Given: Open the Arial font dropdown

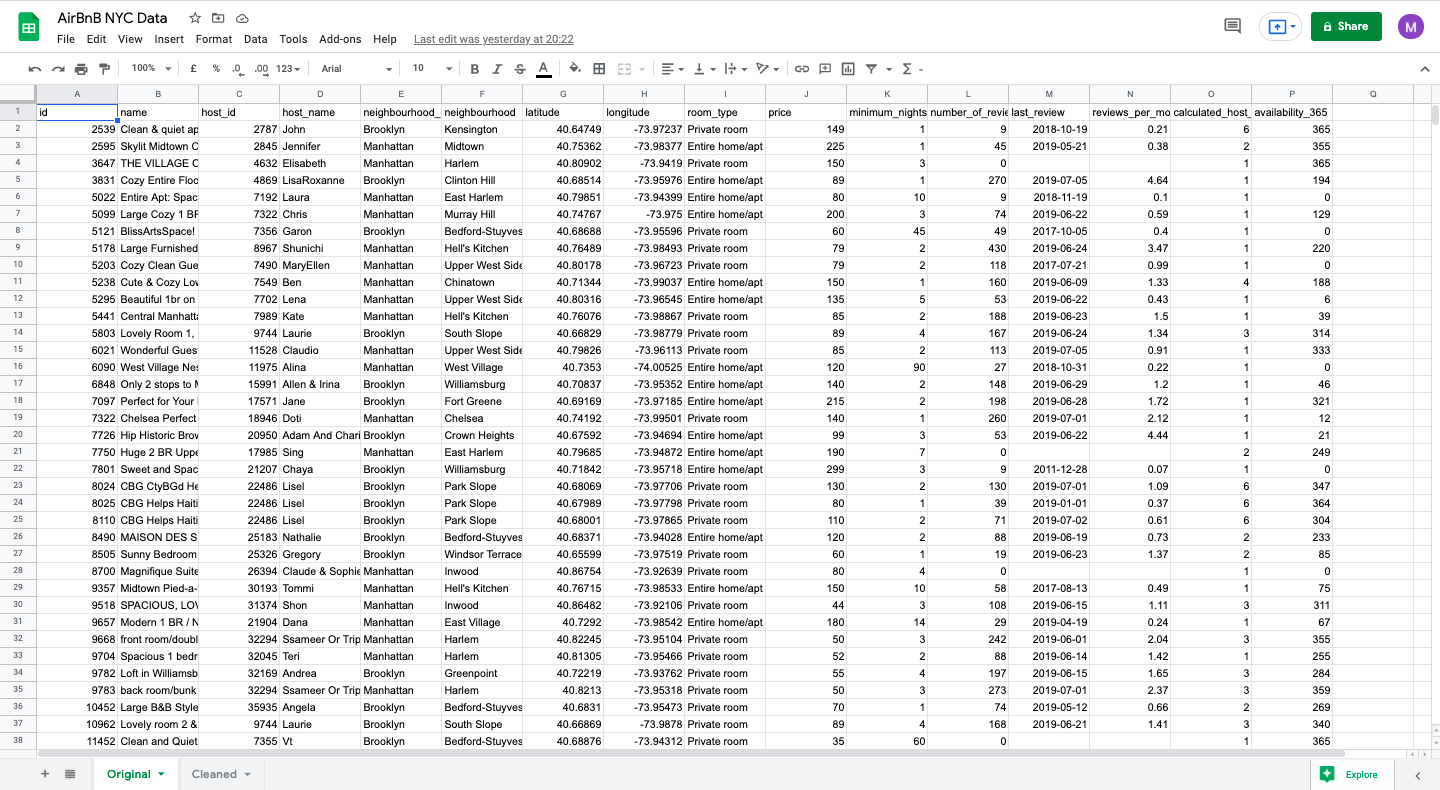Looking at the screenshot, I should click(x=356, y=69).
